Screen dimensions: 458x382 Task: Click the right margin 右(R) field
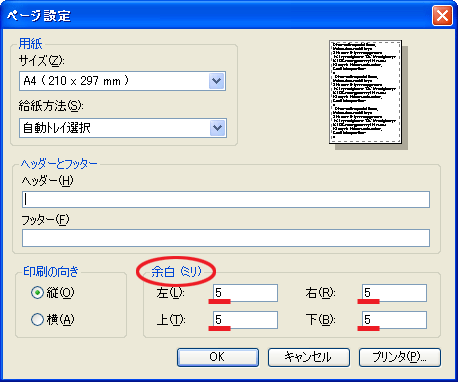pyautogui.click(x=394, y=293)
